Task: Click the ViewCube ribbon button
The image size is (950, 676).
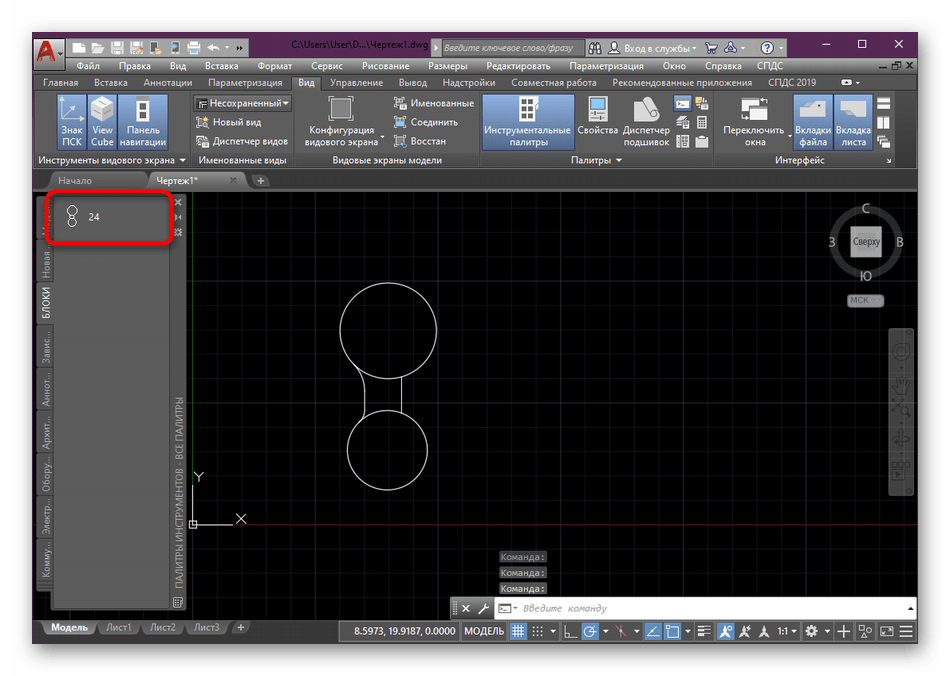Action: coord(102,121)
